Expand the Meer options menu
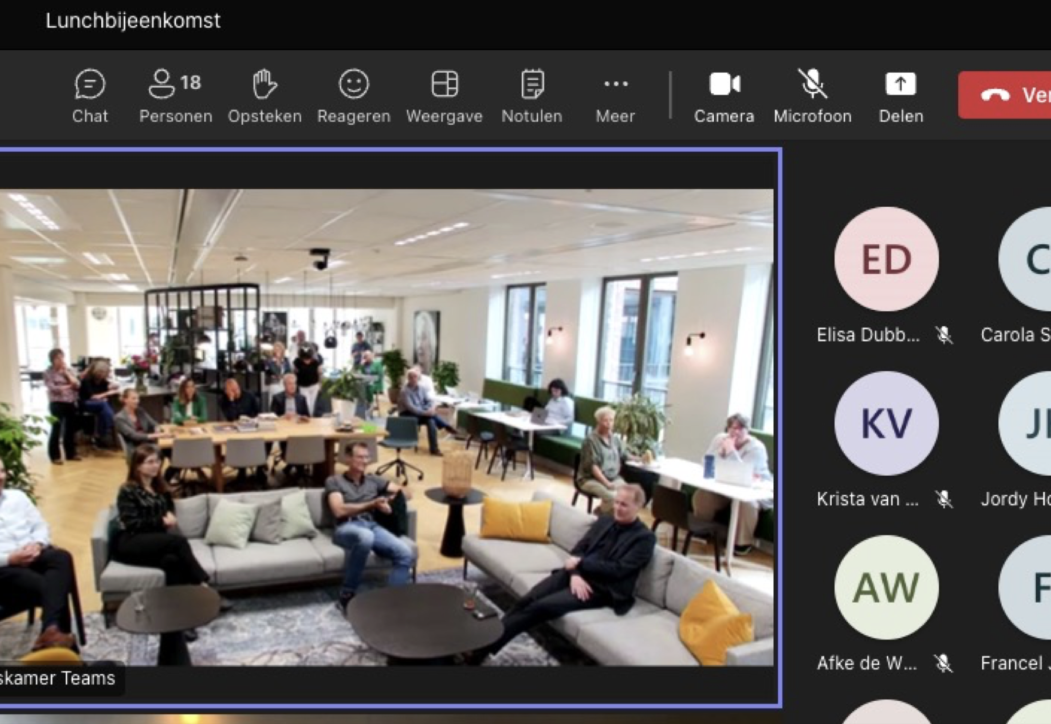 [x=615, y=96]
